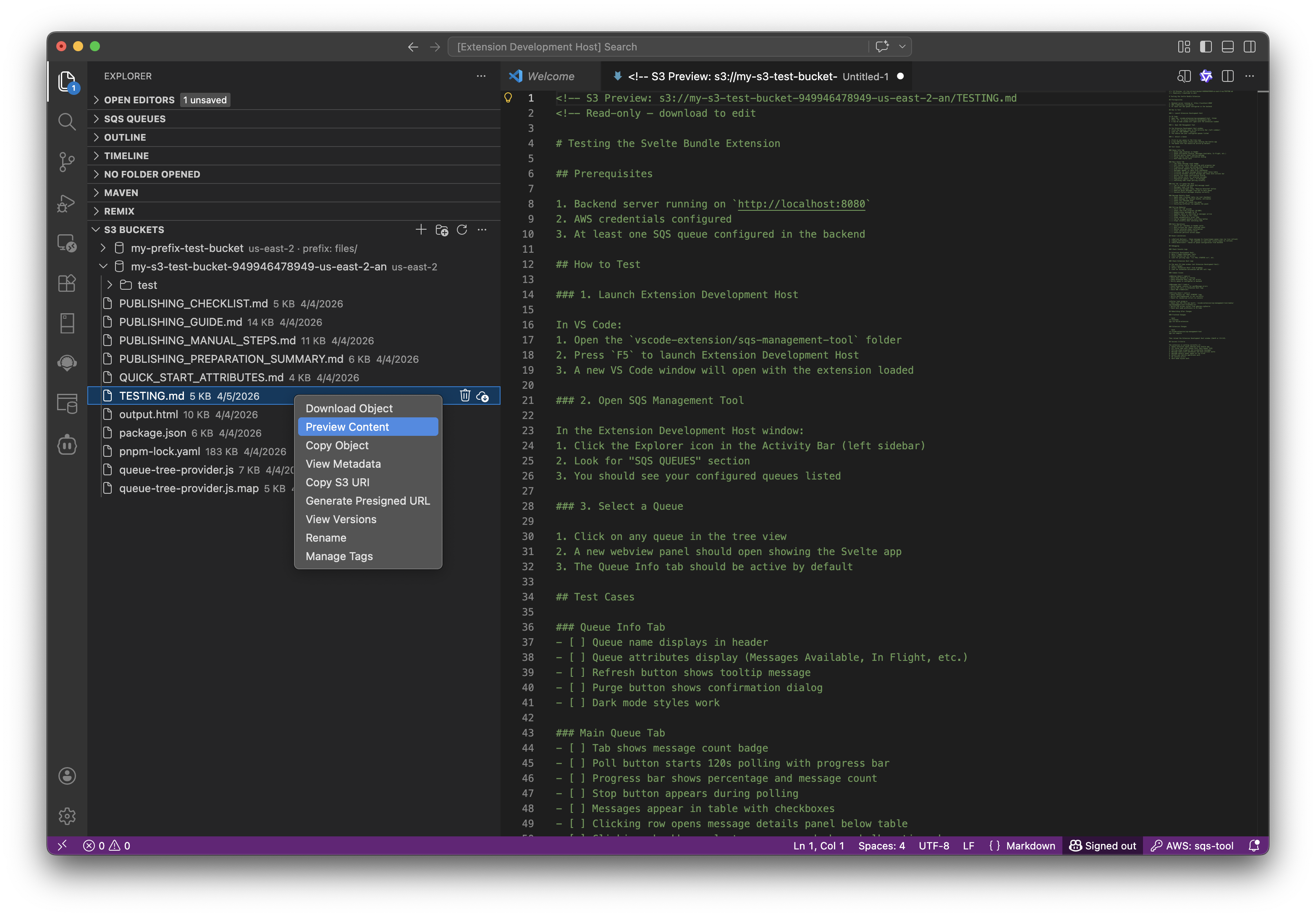This screenshot has width=1316, height=917.
Task: Choose Preview Content from context menu
Action: coord(368,427)
